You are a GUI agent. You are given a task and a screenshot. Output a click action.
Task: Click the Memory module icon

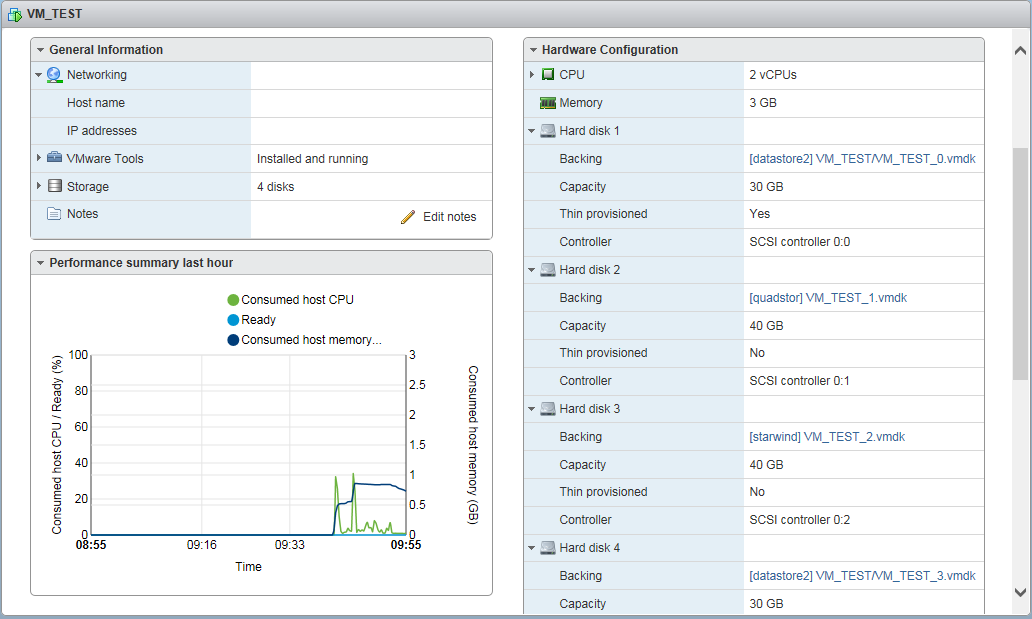548,103
